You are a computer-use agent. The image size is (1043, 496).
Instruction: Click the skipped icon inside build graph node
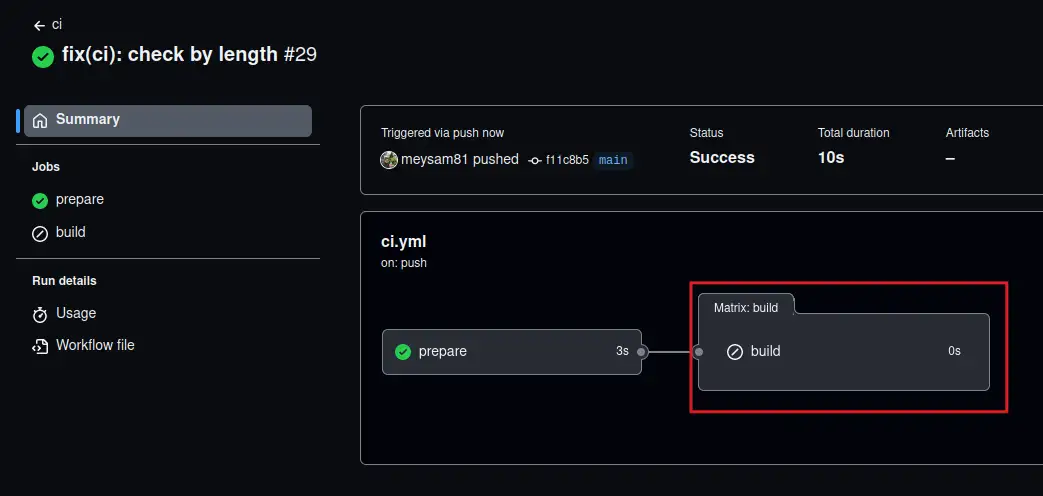735,352
